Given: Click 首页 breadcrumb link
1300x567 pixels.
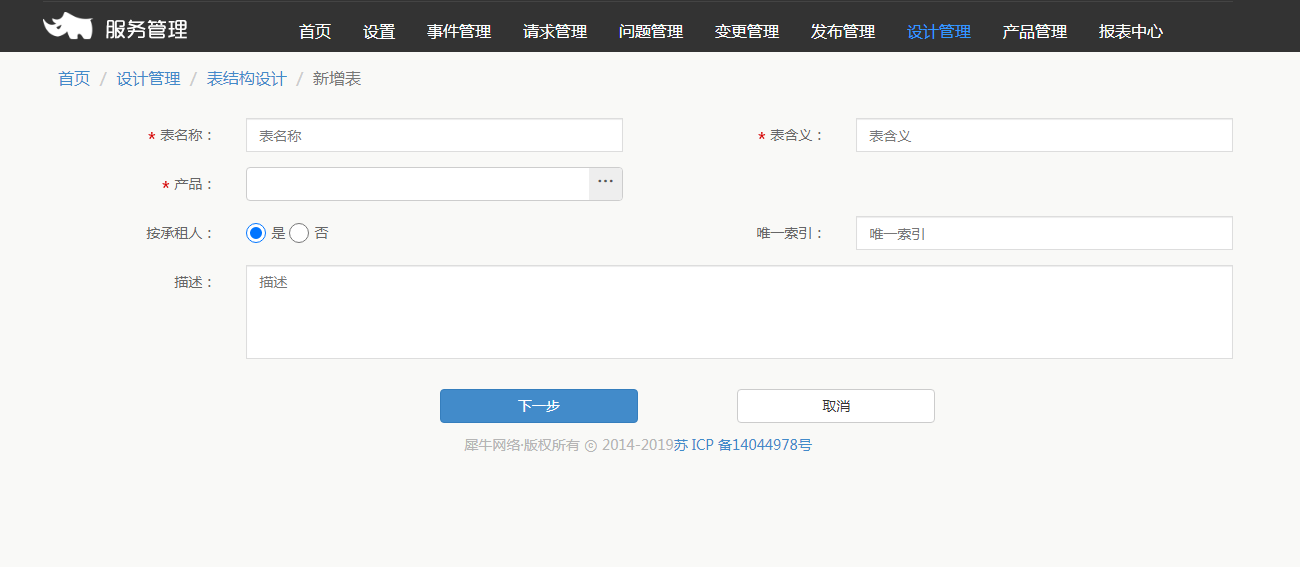Looking at the screenshot, I should (74, 79).
